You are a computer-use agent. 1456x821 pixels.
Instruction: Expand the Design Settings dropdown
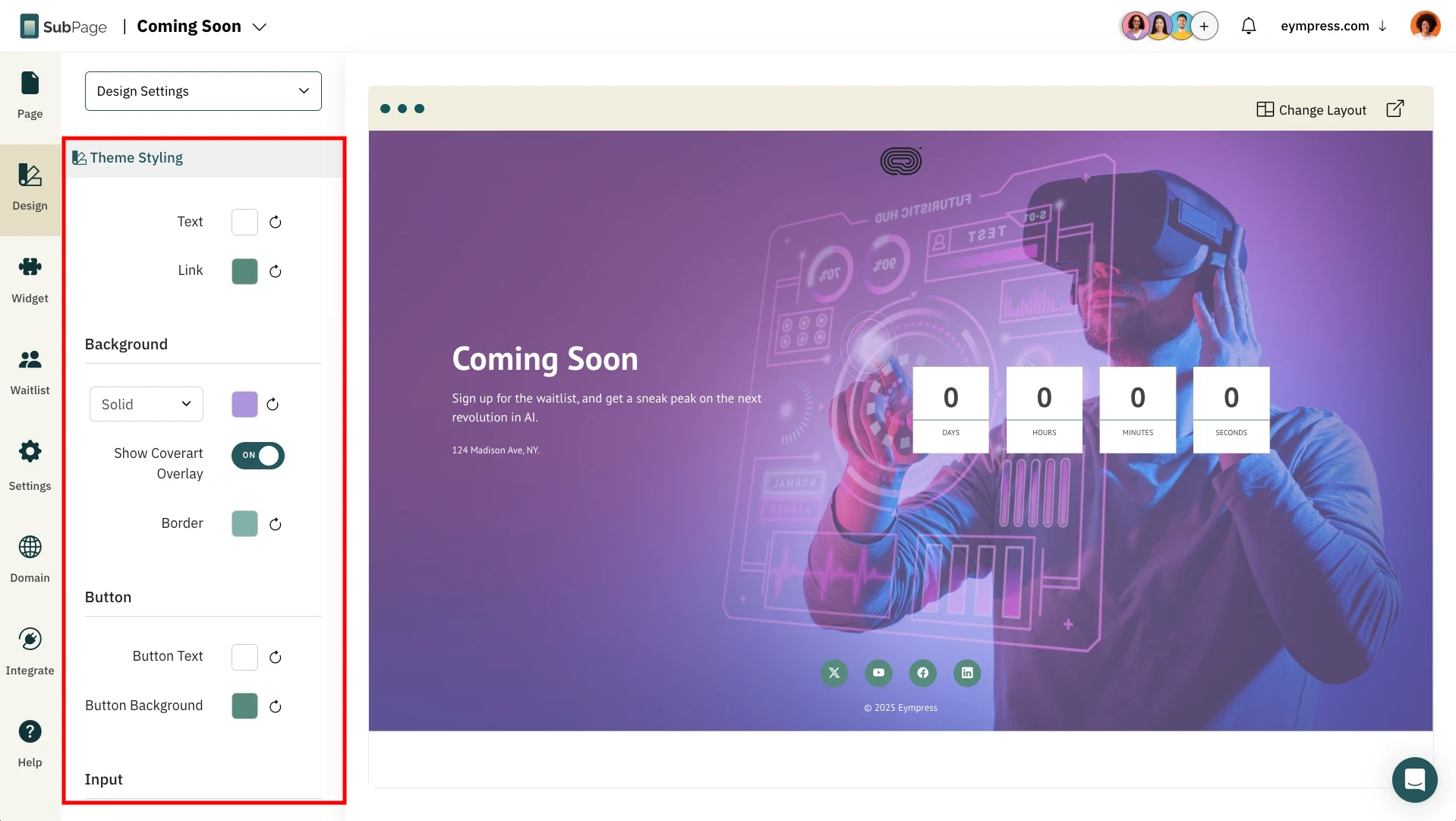pos(203,91)
